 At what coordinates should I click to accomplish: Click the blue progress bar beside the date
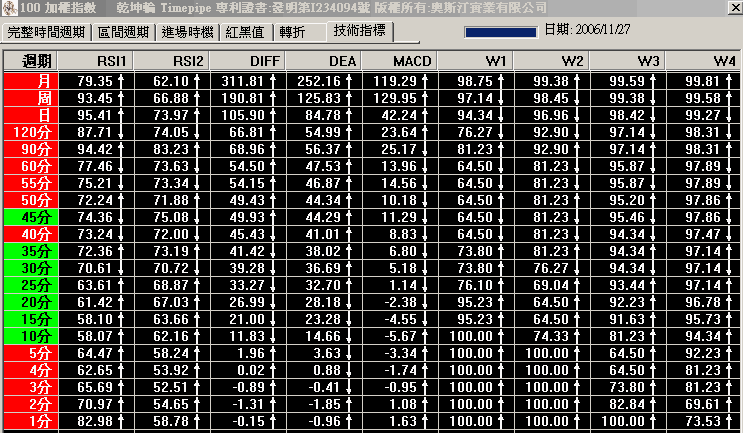point(500,31)
